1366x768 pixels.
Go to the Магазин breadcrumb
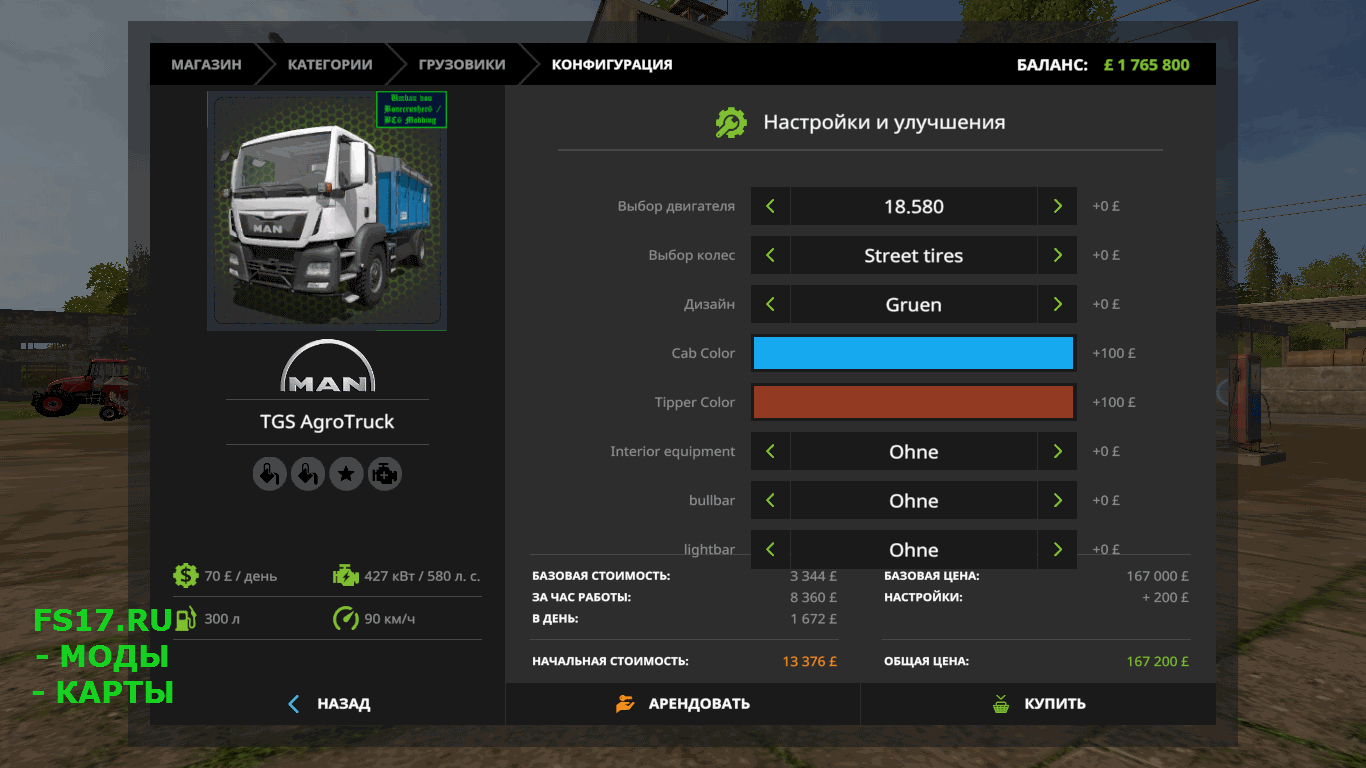(206, 64)
